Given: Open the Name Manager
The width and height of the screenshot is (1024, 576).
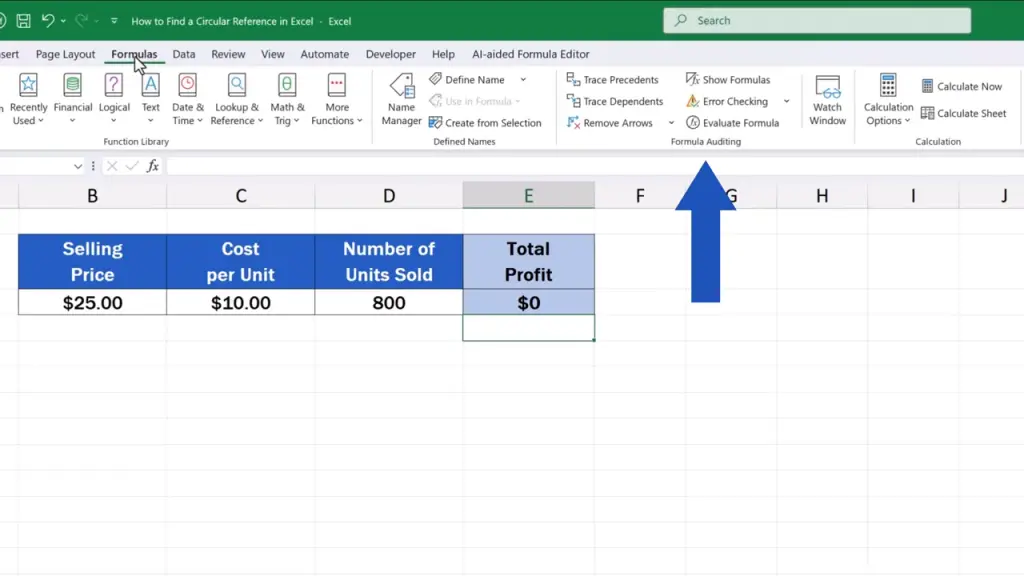Looking at the screenshot, I should tap(401, 100).
